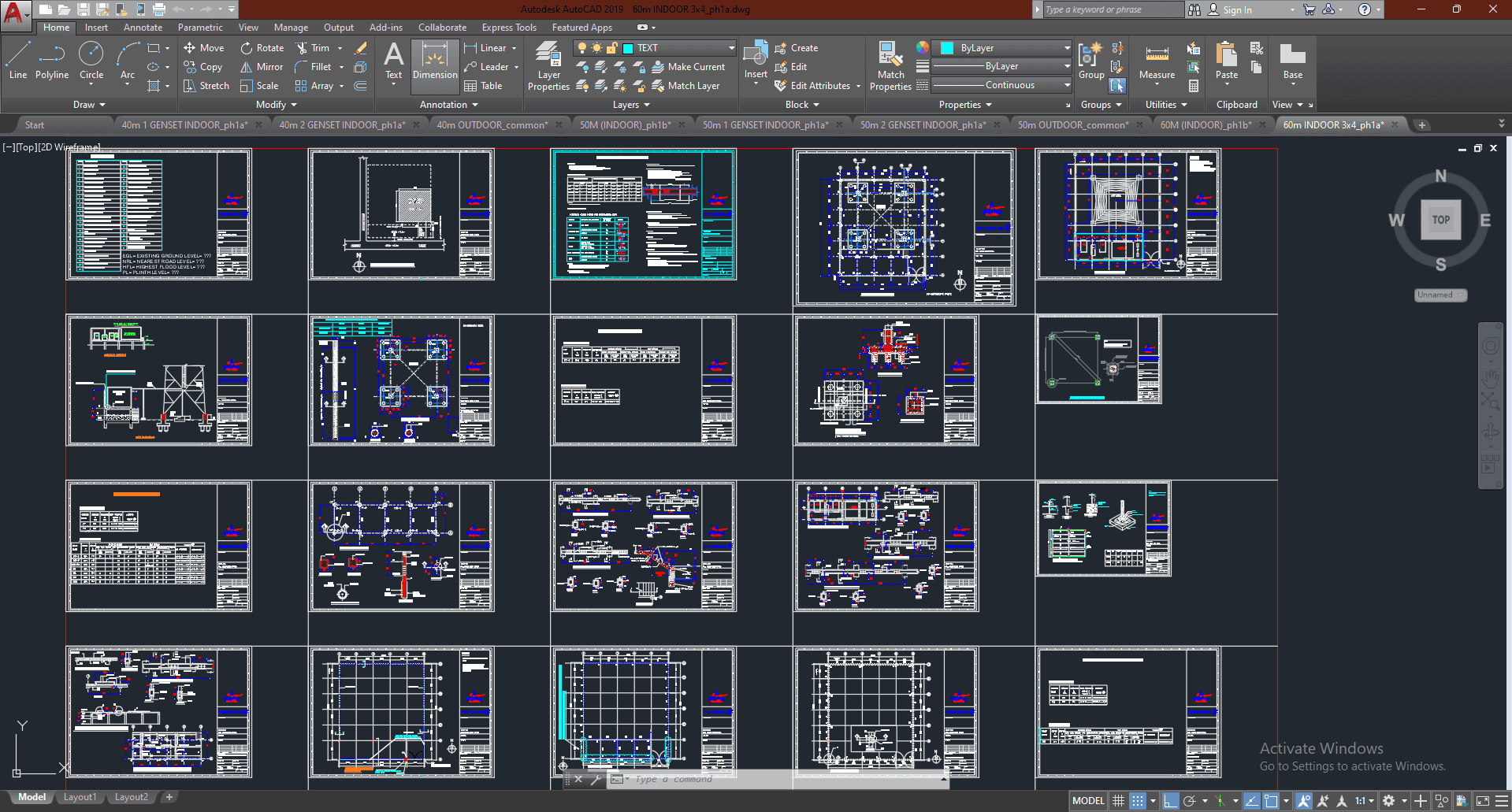1512x812 pixels.
Task: Click the Mirror tool in Modify panel
Action: [262, 67]
